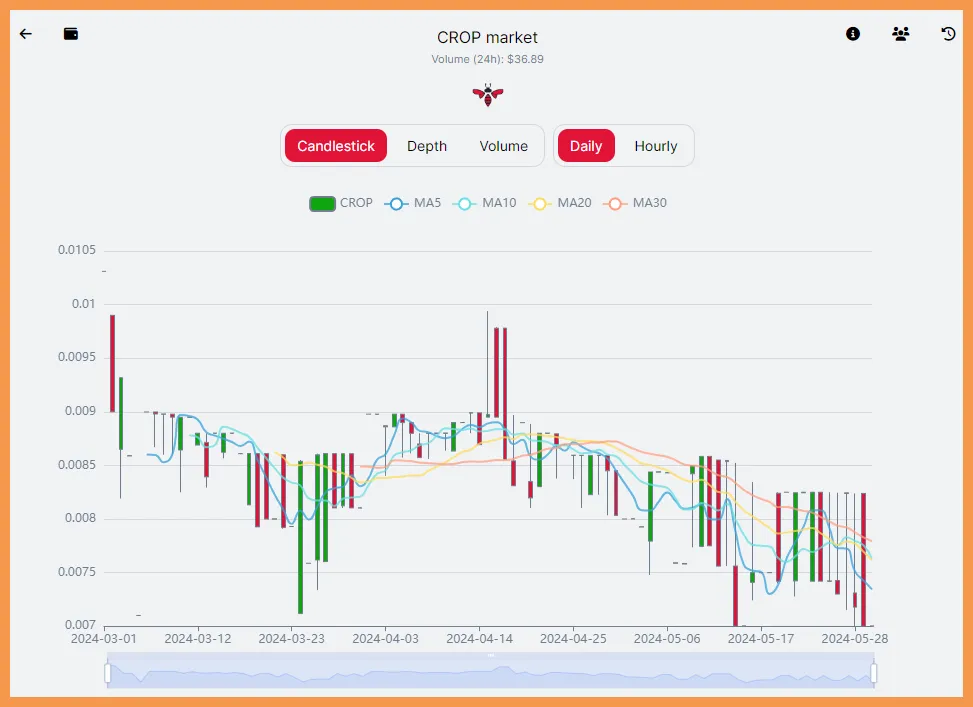Select the Daily interval
The image size is (973, 707).
586,146
